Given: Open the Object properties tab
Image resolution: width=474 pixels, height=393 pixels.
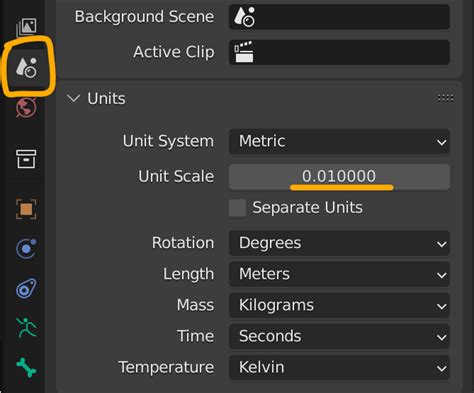Looking at the screenshot, I should point(26,209).
